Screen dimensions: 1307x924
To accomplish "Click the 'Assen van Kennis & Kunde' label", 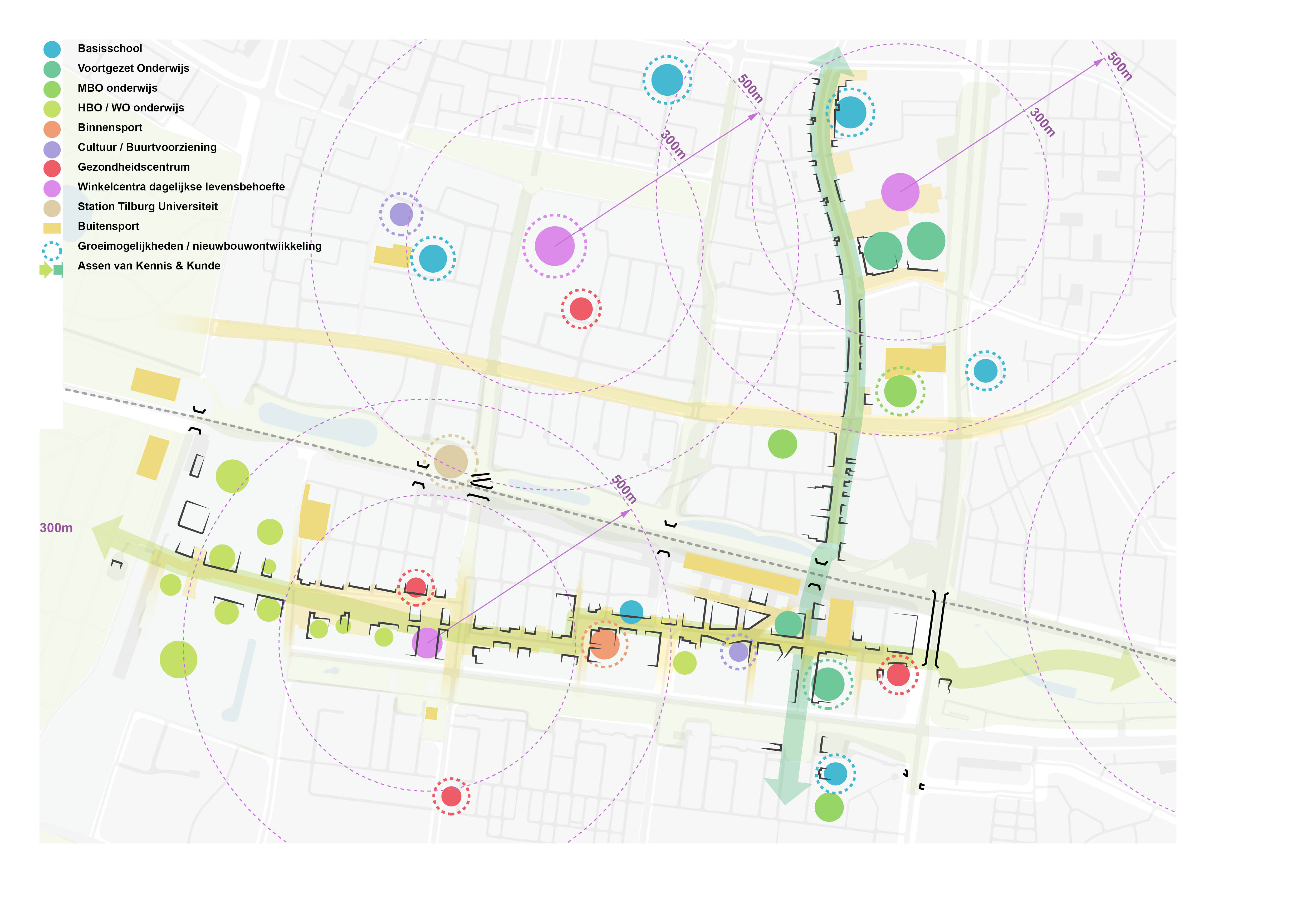I will tap(149, 266).
